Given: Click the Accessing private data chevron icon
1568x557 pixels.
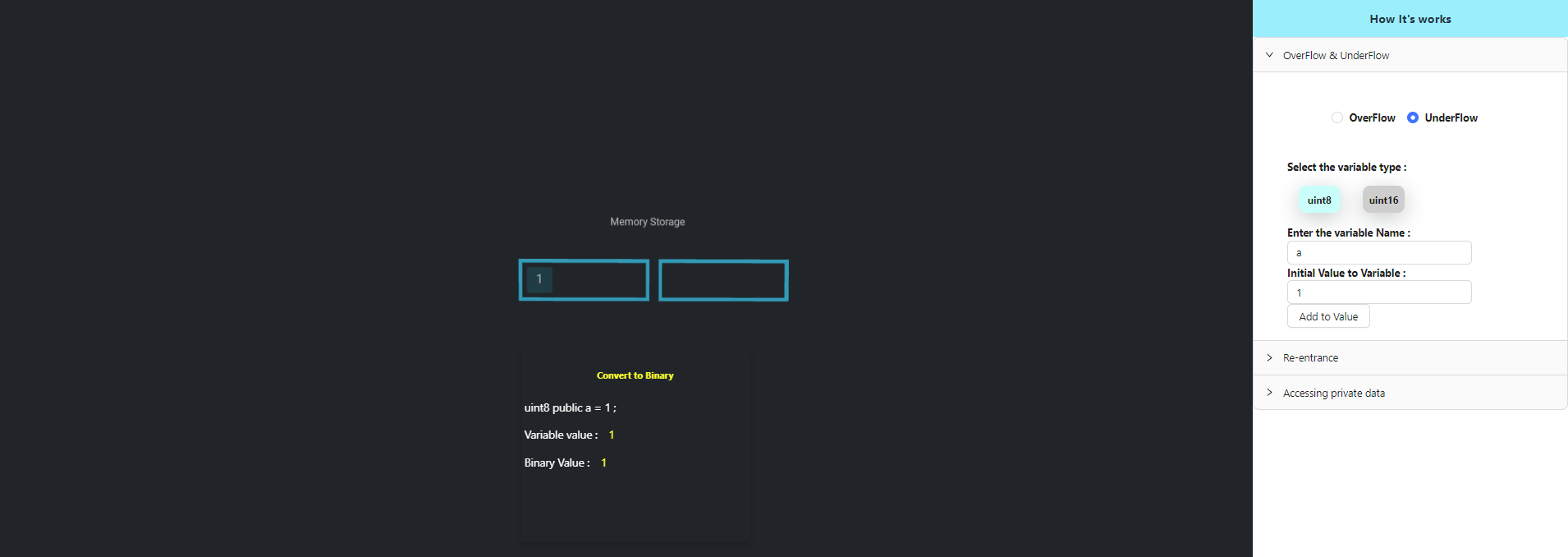Looking at the screenshot, I should (x=1269, y=393).
